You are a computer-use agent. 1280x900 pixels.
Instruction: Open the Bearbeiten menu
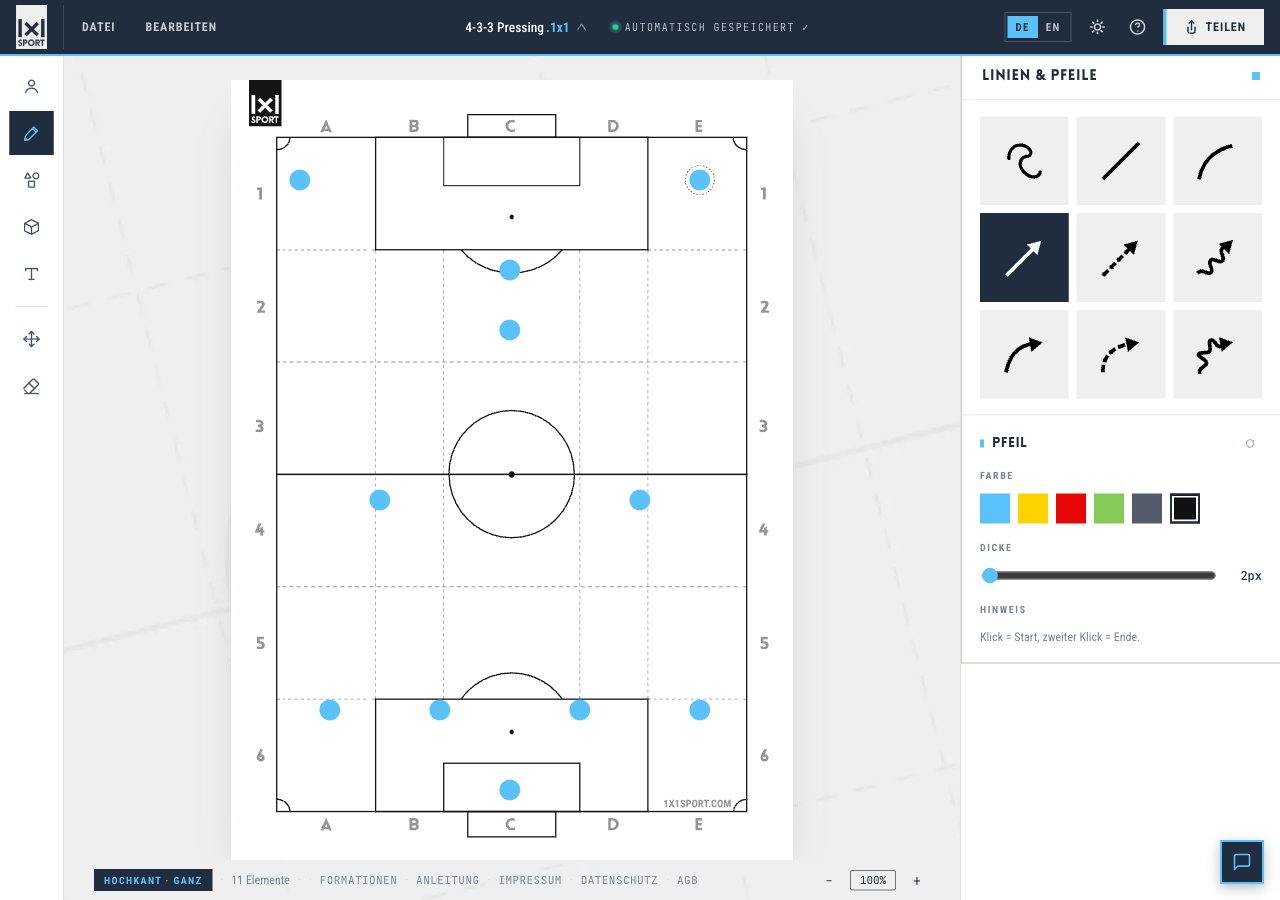coord(181,27)
